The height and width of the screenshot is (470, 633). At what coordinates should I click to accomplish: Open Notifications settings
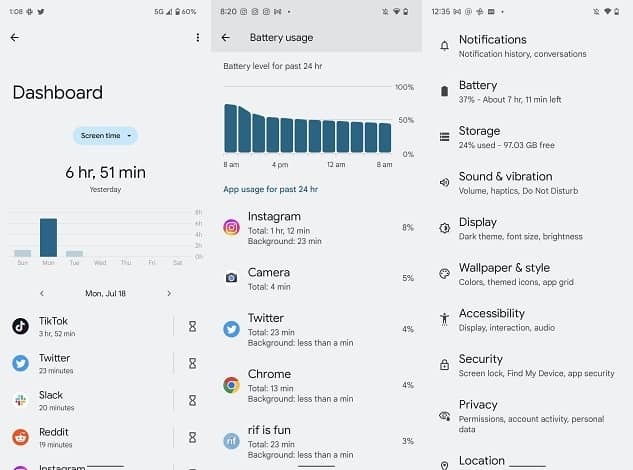[528, 46]
